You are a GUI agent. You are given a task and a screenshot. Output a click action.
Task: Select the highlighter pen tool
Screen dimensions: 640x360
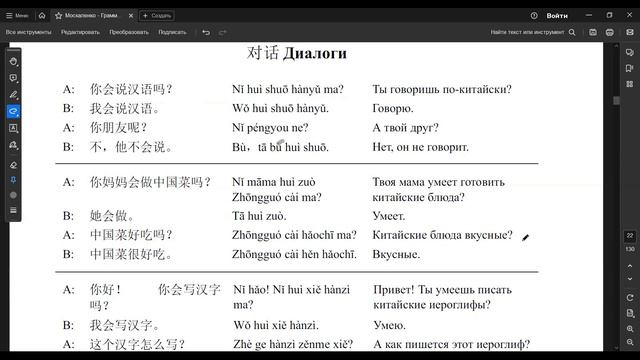tap(13, 95)
